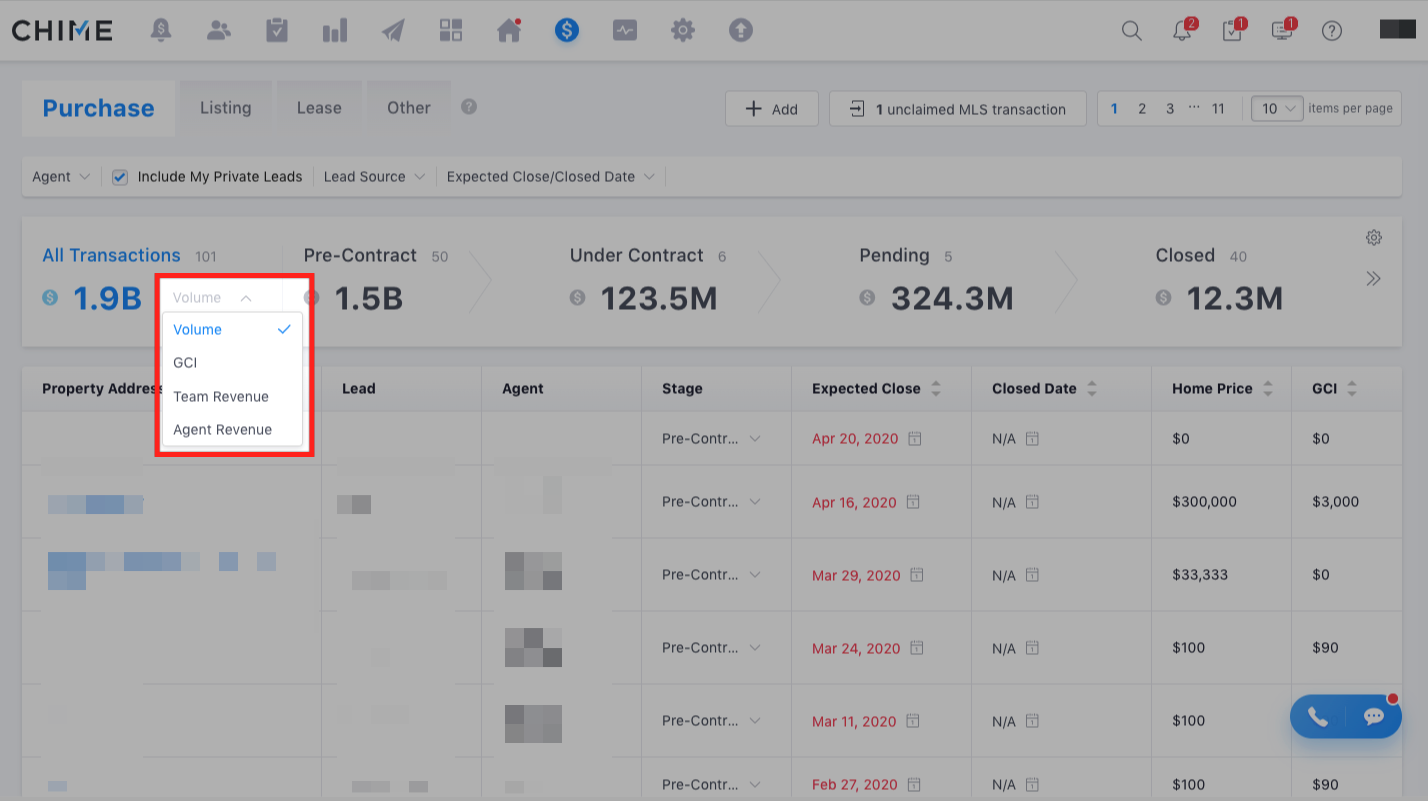This screenshot has height=801, width=1428.
Task: Click the Mar 11, 2020 expected close date
Action: (x=856, y=721)
